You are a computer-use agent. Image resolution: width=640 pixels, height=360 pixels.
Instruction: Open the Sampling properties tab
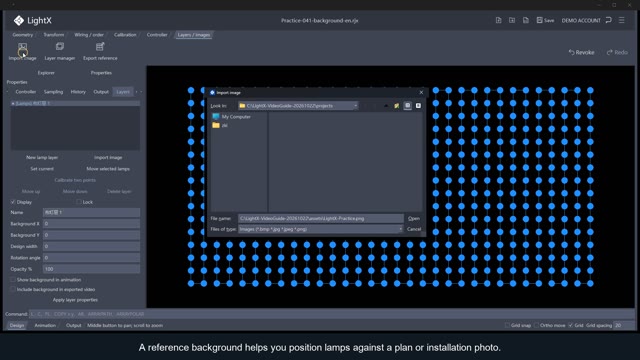tap(53, 92)
